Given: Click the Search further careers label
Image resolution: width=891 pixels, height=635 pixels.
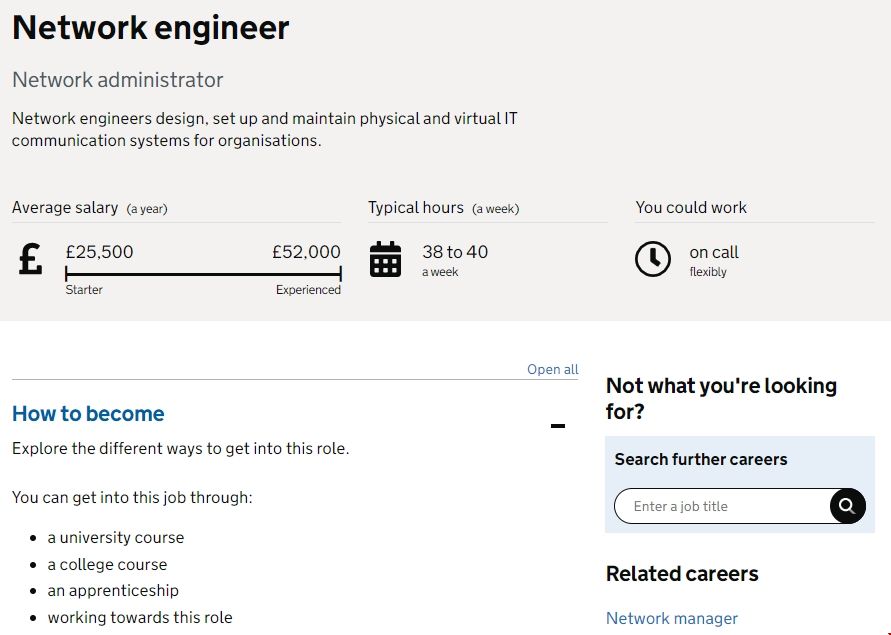Looking at the screenshot, I should coord(701,460).
